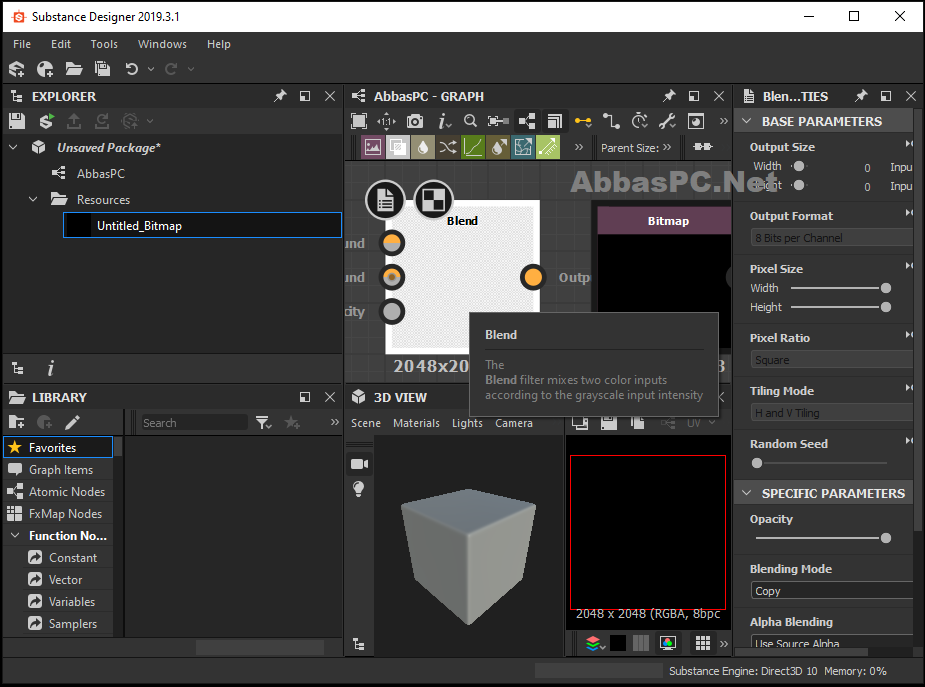This screenshot has width=925, height=687.
Task: Open the Edit menu
Action: (x=61, y=44)
